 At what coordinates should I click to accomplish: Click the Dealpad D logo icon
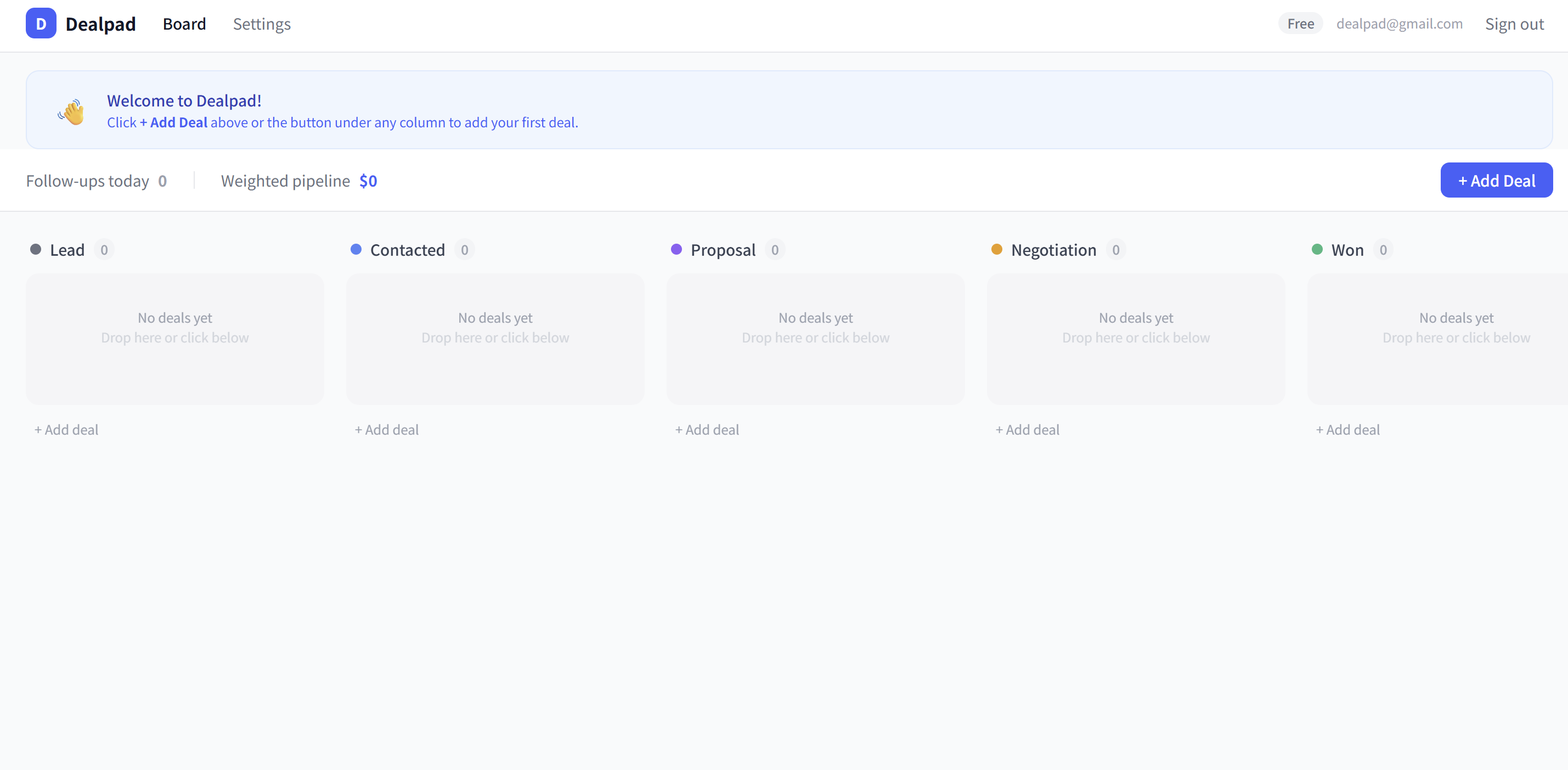tap(41, 24)
